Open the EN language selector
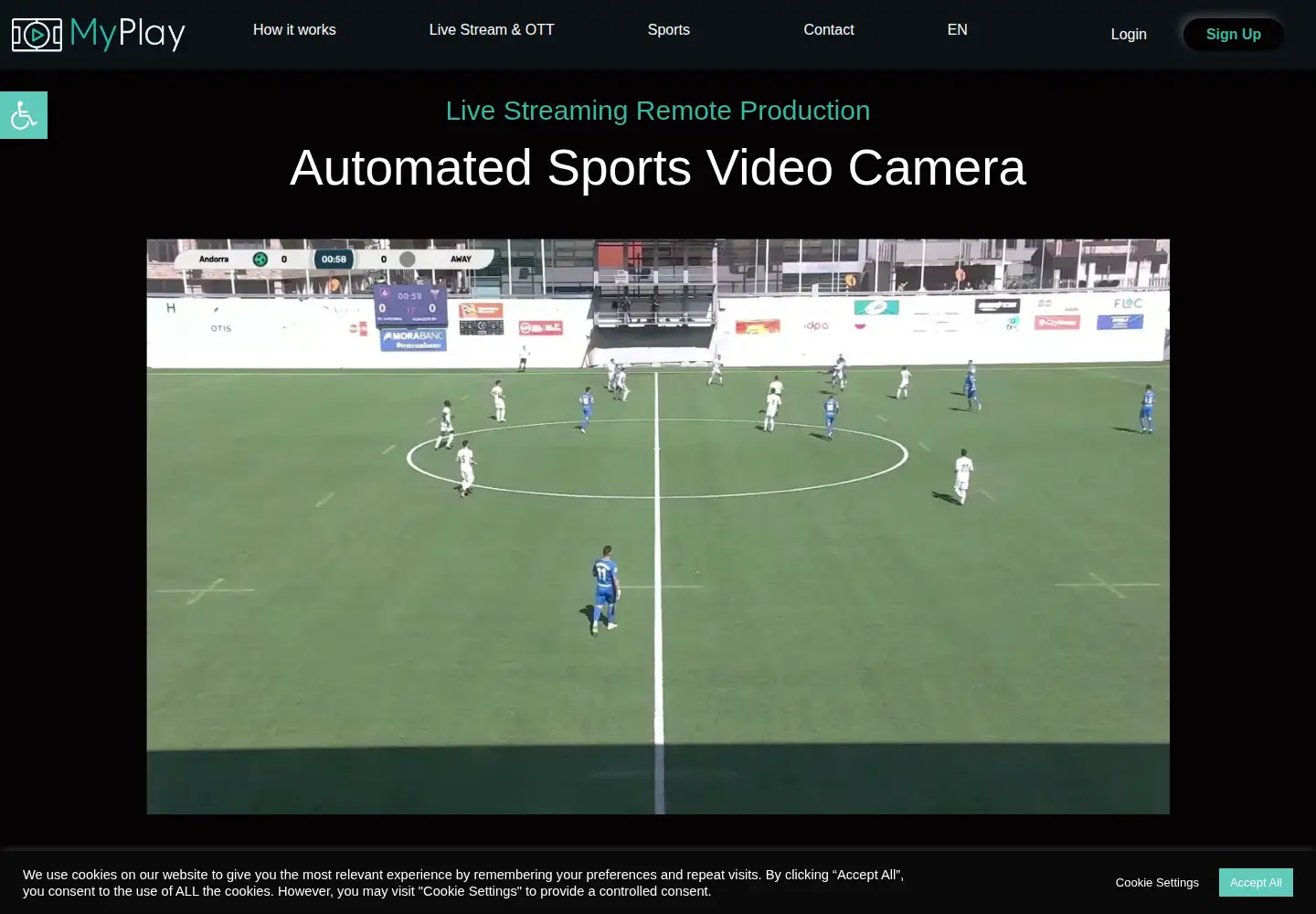The width and height of the screenshot is (1316, 914). pos(958,30)
